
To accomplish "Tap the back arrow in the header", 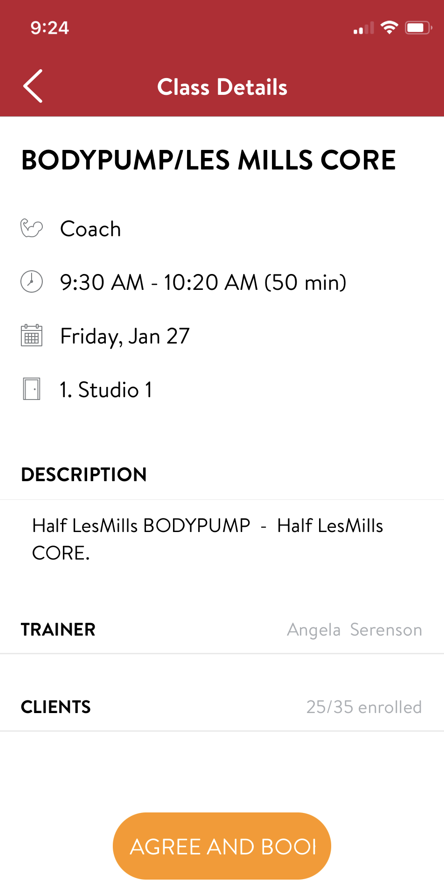I will (32, 87).
